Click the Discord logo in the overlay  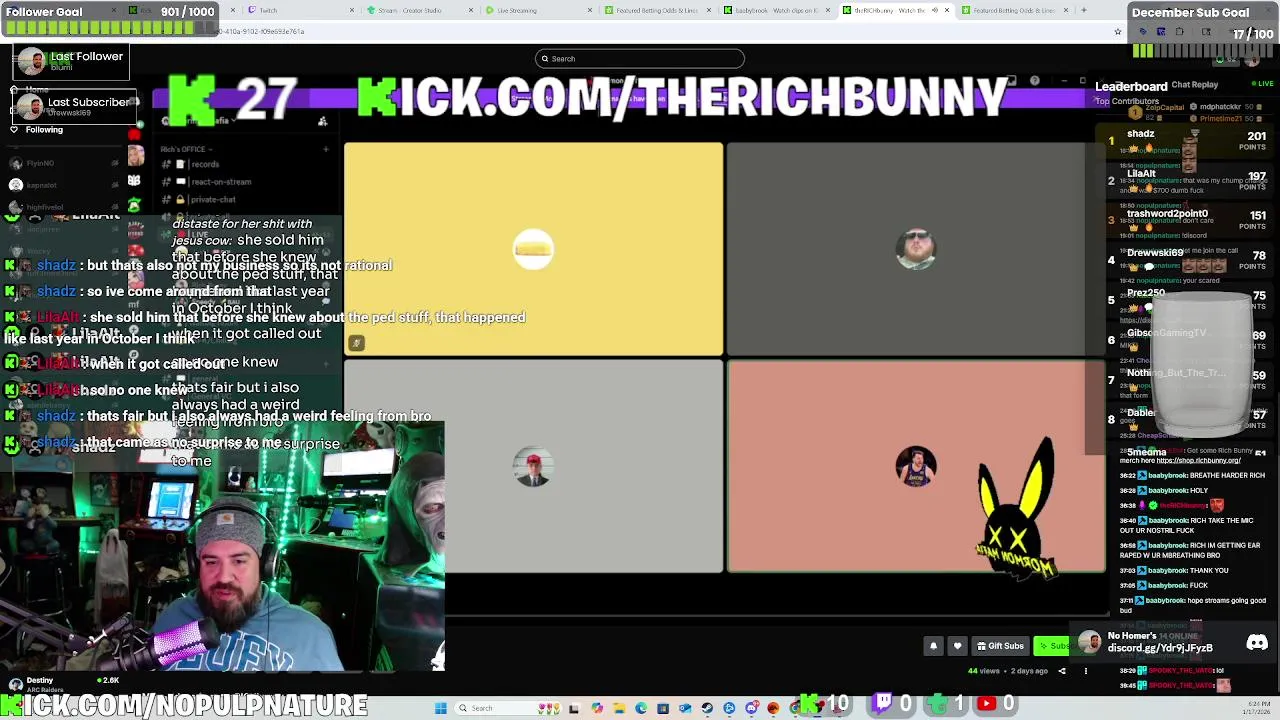(1257, 643)
